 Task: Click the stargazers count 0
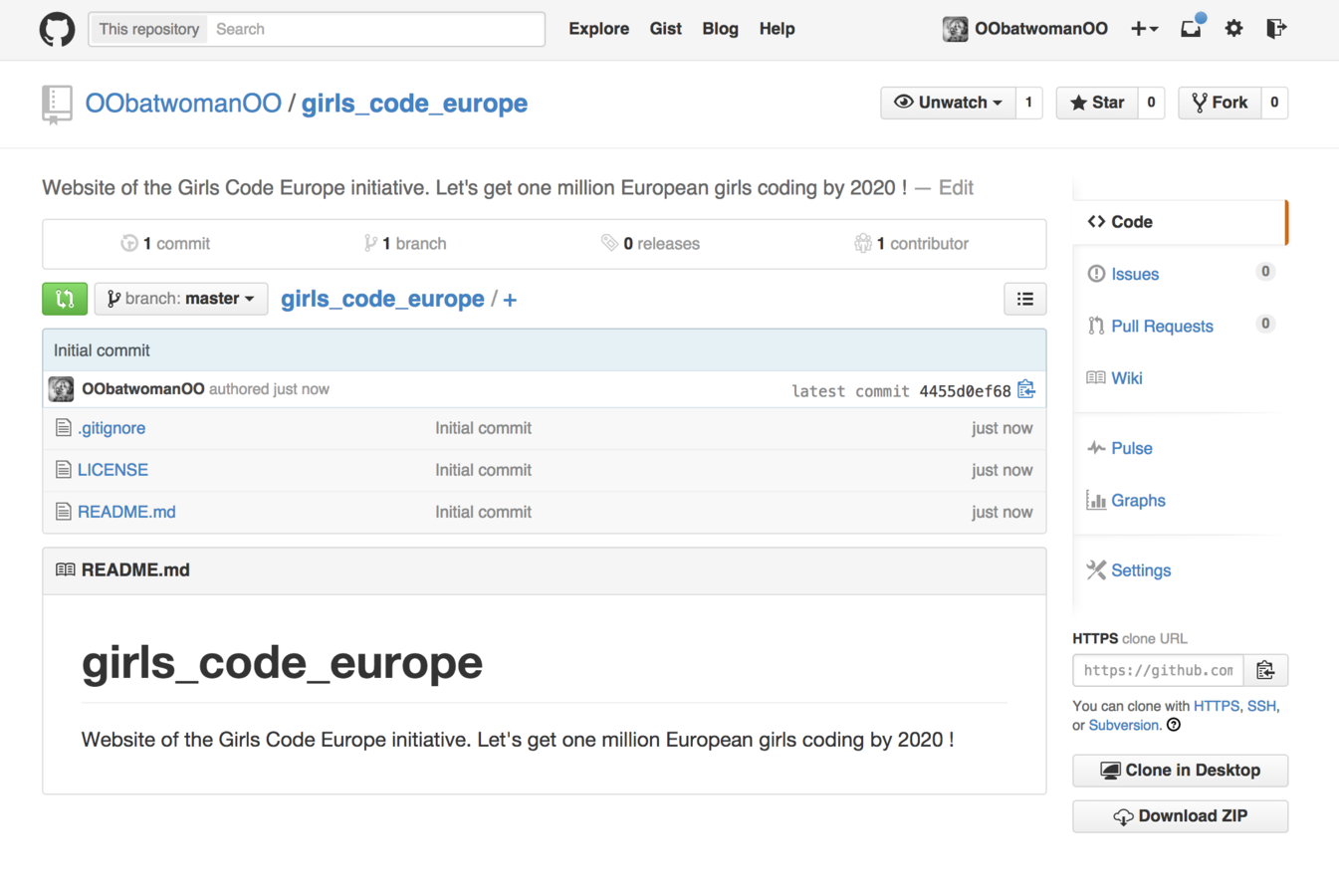1151,103
